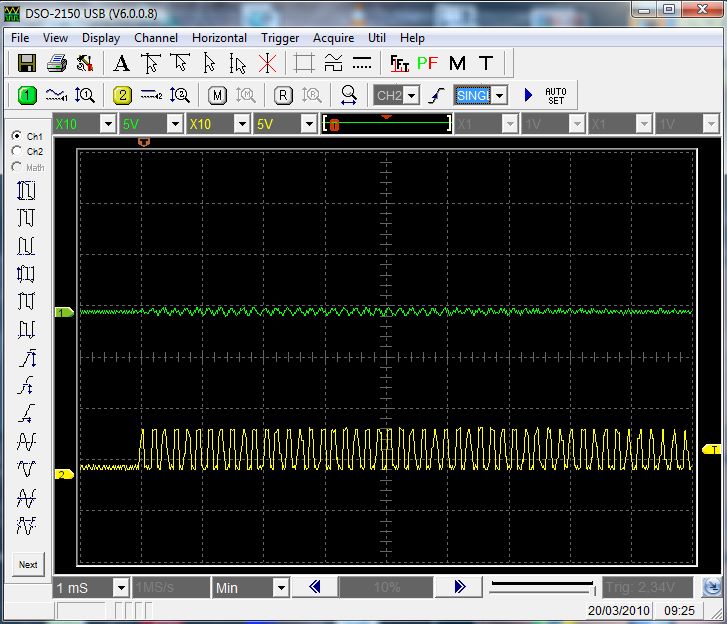Click the red crossed cursor icon

[267, 63]
